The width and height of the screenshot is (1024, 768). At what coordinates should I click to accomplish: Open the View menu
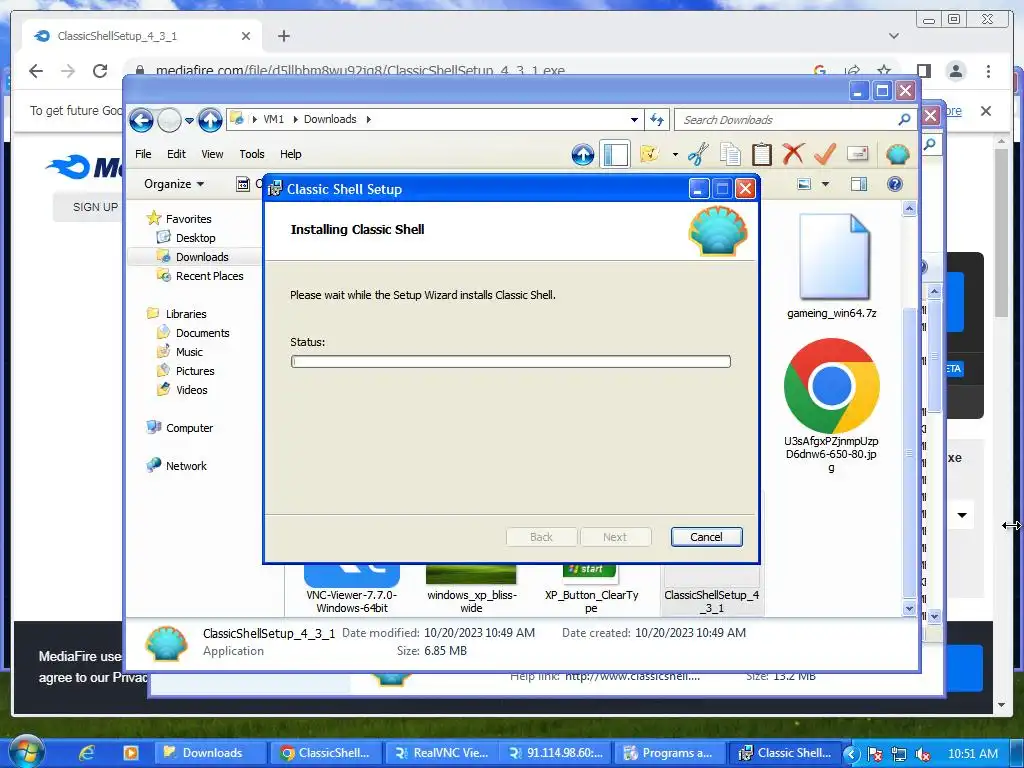(x=212, y=154)
